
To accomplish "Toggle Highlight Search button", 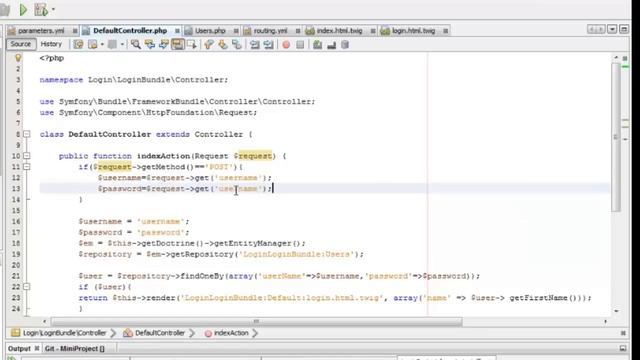I will pos(178,44).
